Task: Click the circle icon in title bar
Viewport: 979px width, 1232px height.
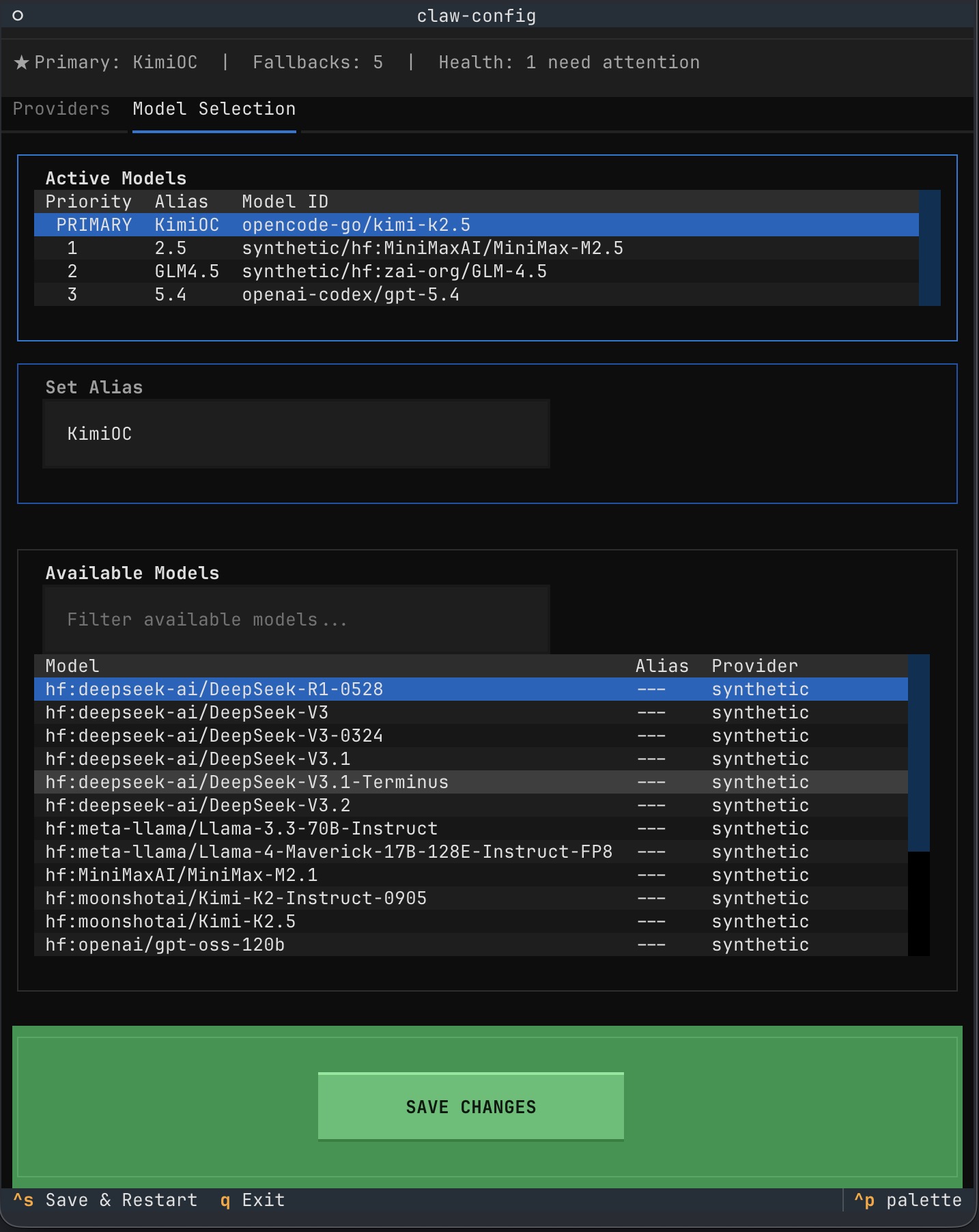Action: coord(18,16)
